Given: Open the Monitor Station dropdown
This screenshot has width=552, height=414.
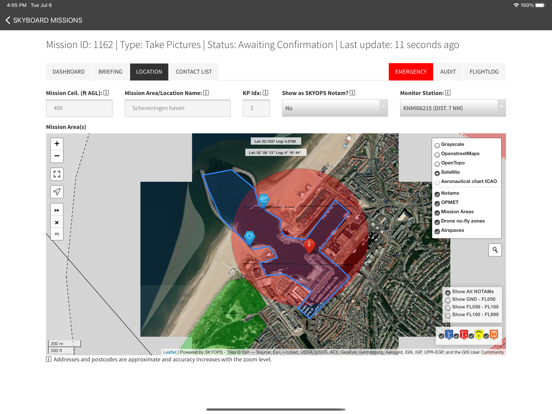Looking at the screenshot, I should click(453, 108).
